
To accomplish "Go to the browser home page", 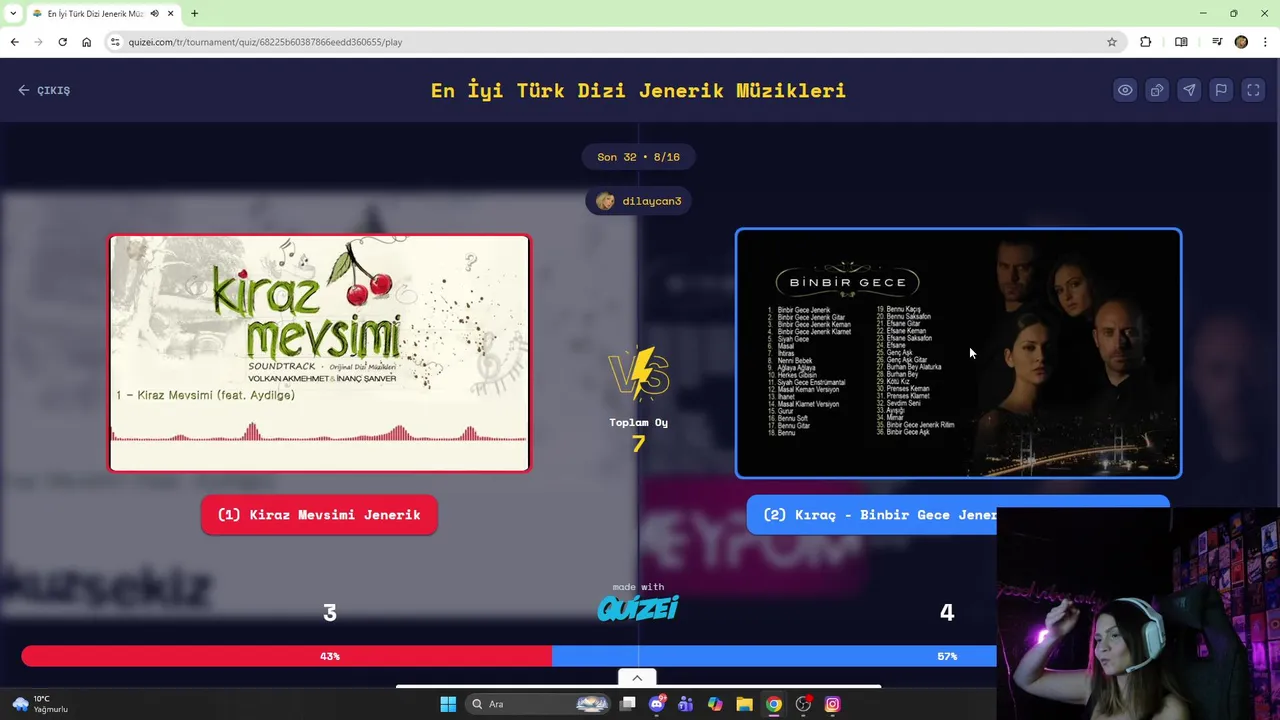I will (86, 42).
